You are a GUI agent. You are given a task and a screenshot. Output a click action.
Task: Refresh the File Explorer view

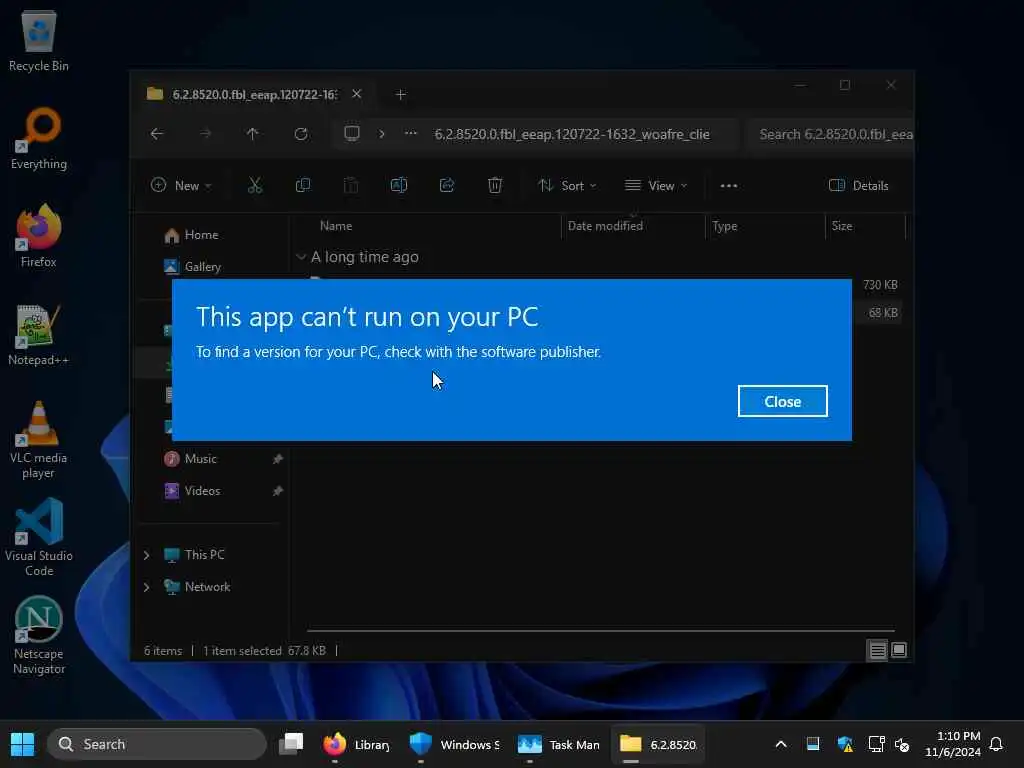point(301,134)
